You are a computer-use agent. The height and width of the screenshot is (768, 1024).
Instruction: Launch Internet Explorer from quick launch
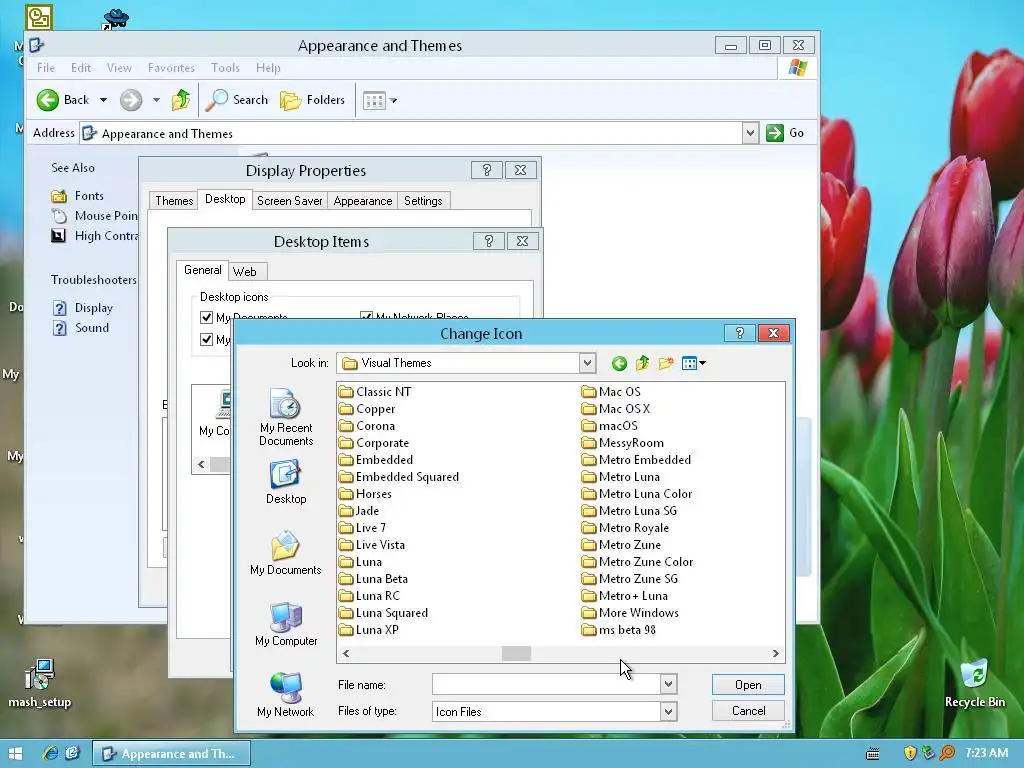pos(50,754)
